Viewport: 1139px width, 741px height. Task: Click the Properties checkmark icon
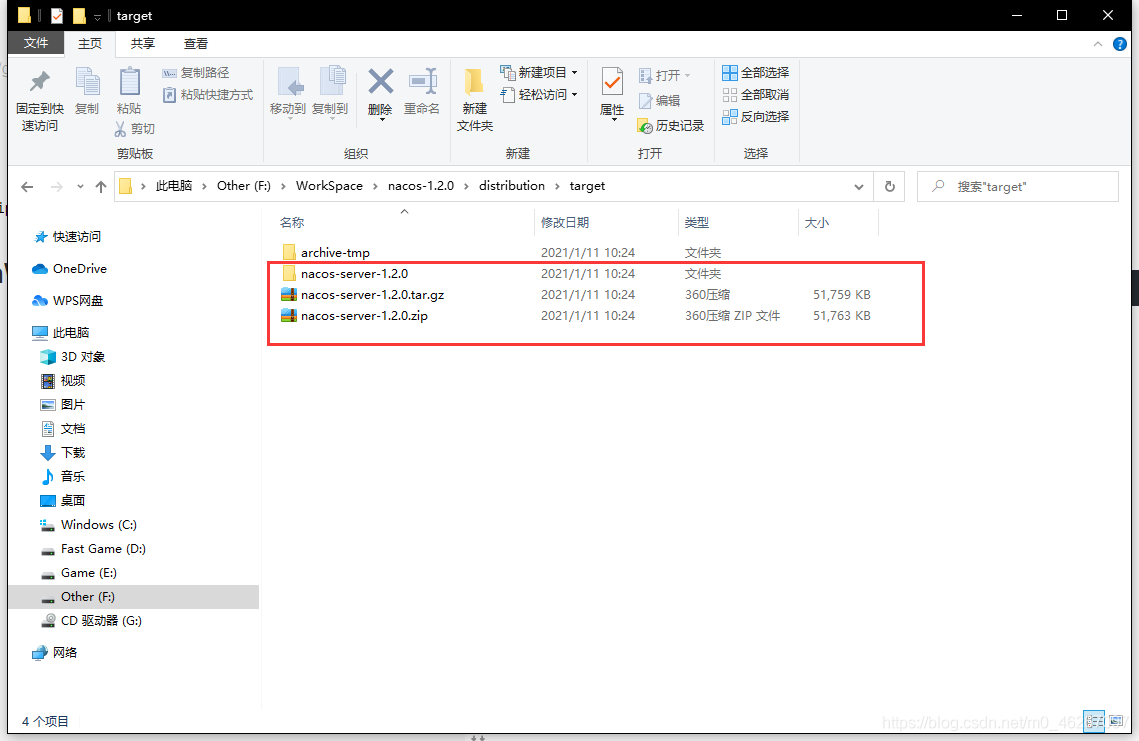click(612, 81)
